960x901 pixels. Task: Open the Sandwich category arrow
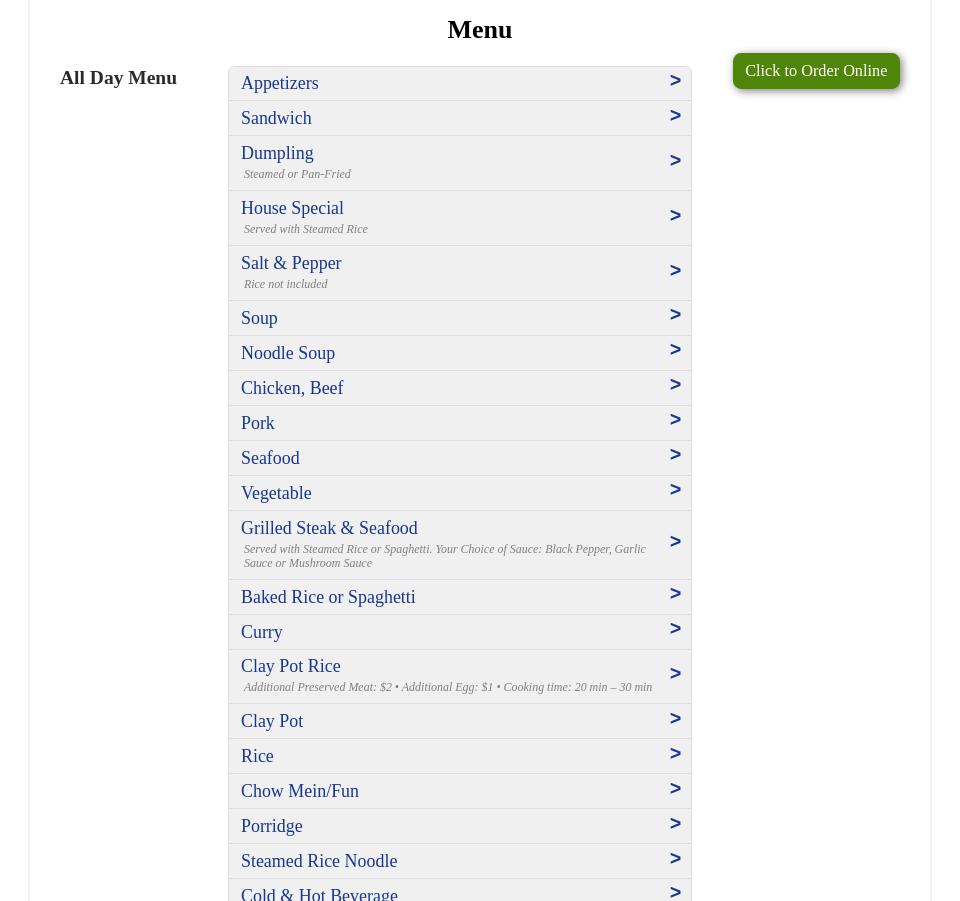(675, 116)
